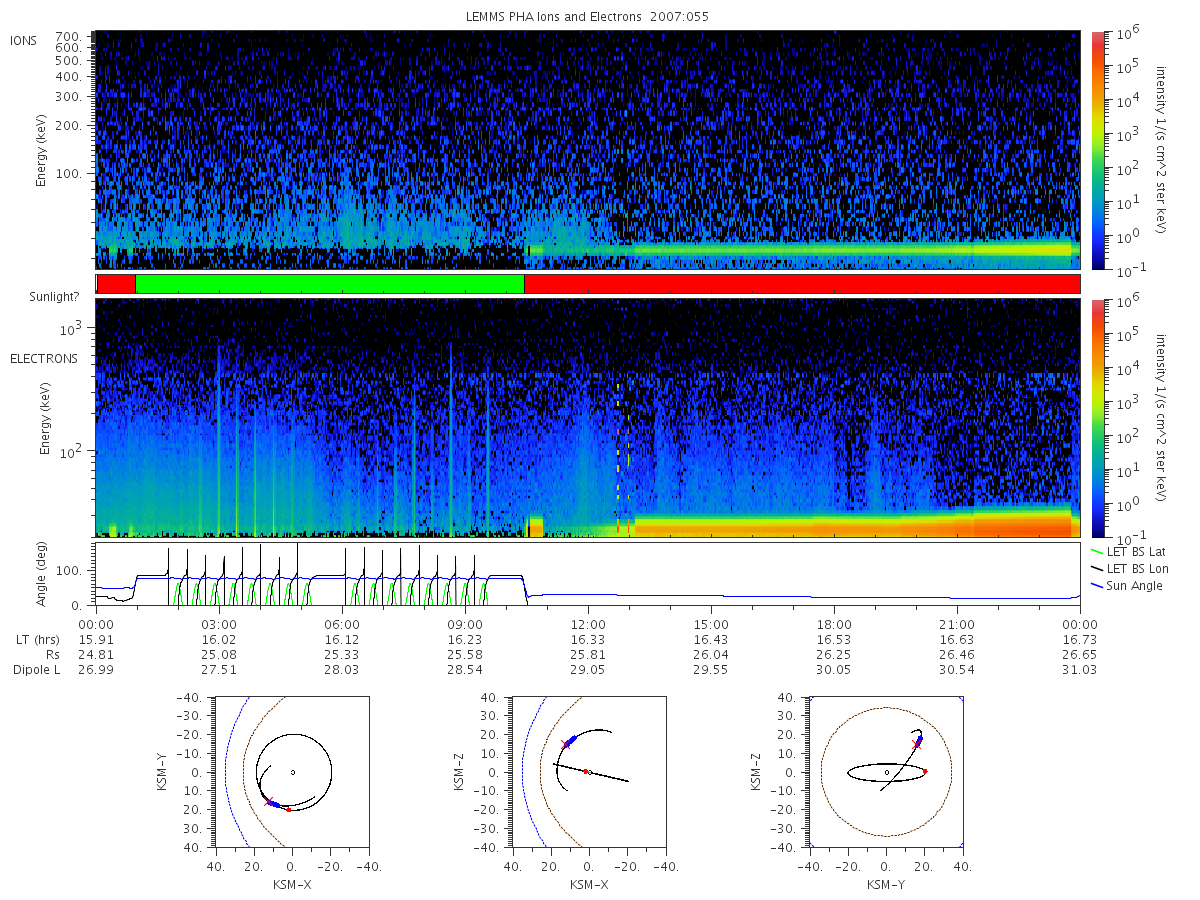
Task: Click the short red Sunlight segment at start
Action: [x=116, y=284]
